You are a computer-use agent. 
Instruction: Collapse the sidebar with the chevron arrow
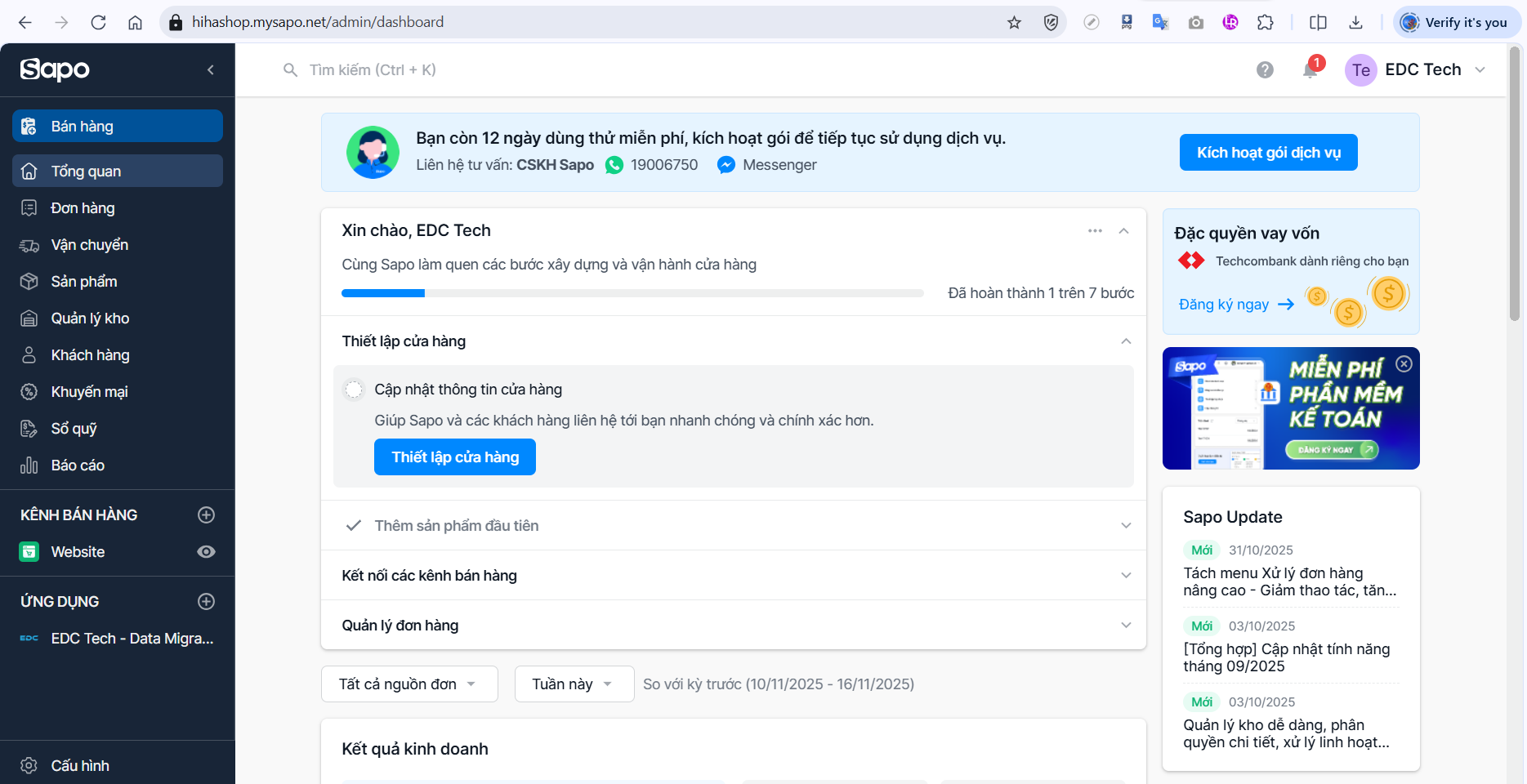[x=211, y=70]
